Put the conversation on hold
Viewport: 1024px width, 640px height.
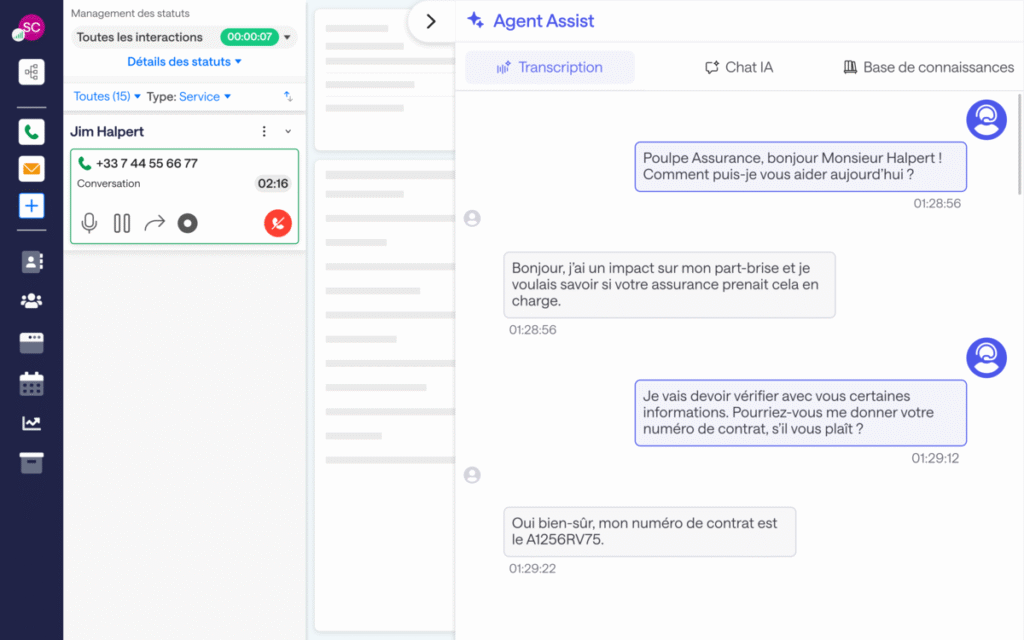[122, 223]
